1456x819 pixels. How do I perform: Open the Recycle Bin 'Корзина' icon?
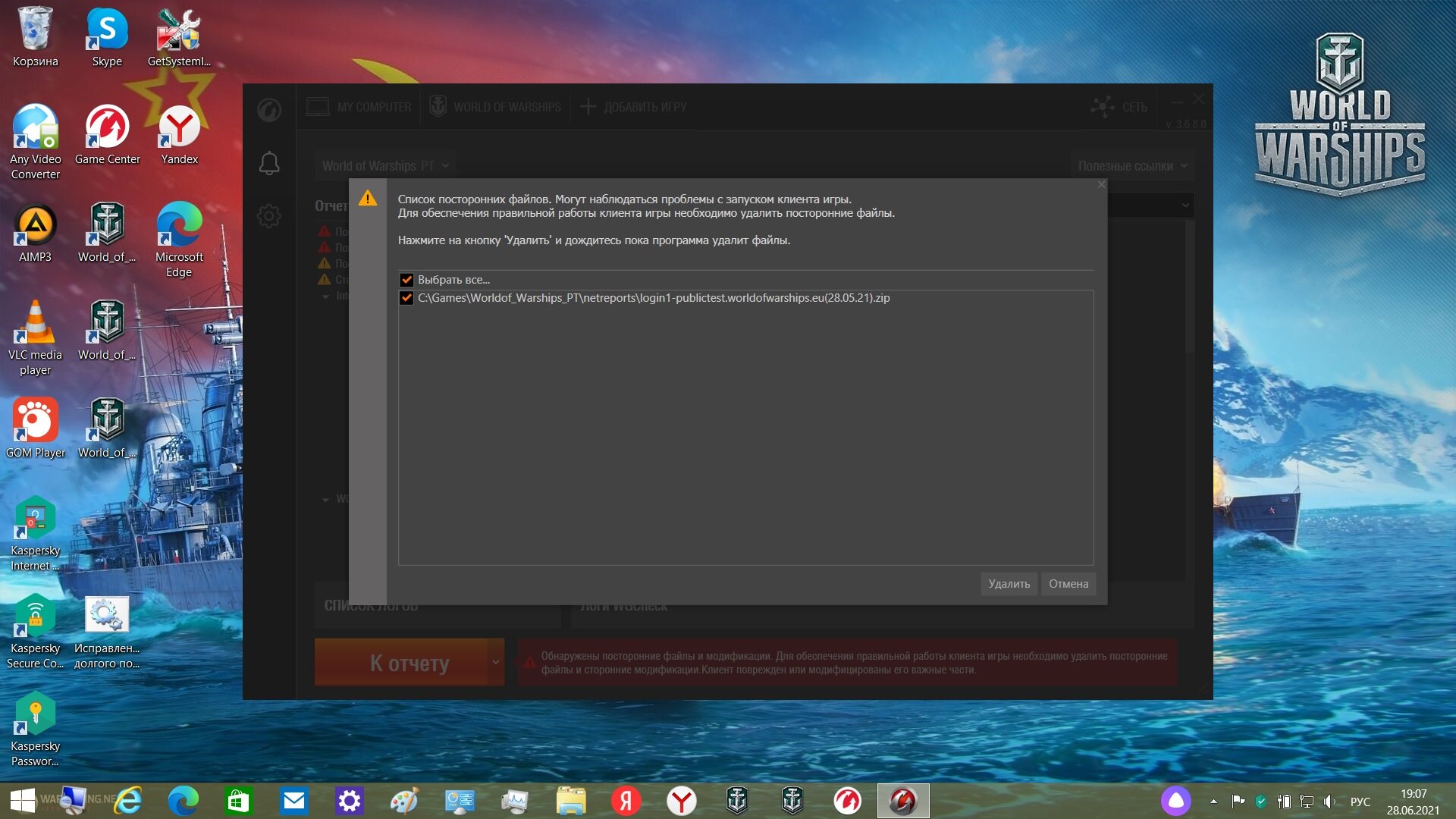[x=35, y=36]
